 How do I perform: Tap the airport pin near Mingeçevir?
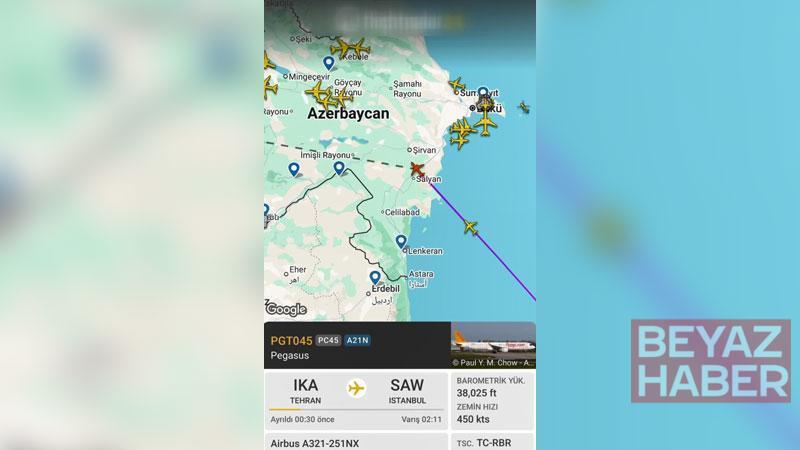(x=329, y=63)
